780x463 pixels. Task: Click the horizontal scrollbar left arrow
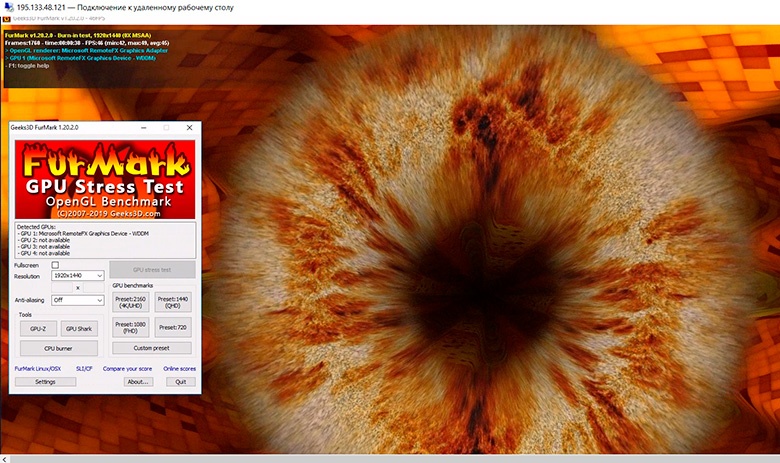tap(4, 459)
